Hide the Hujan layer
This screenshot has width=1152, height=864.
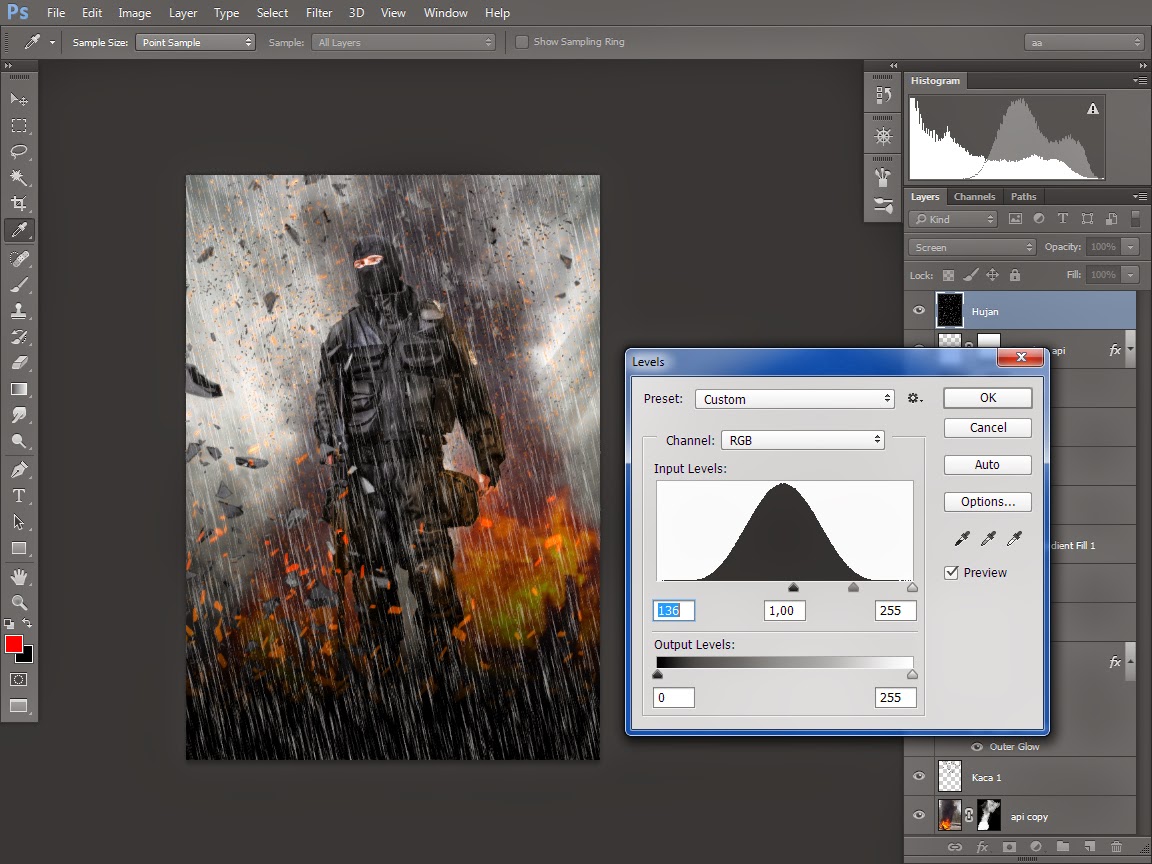point(919,311)
